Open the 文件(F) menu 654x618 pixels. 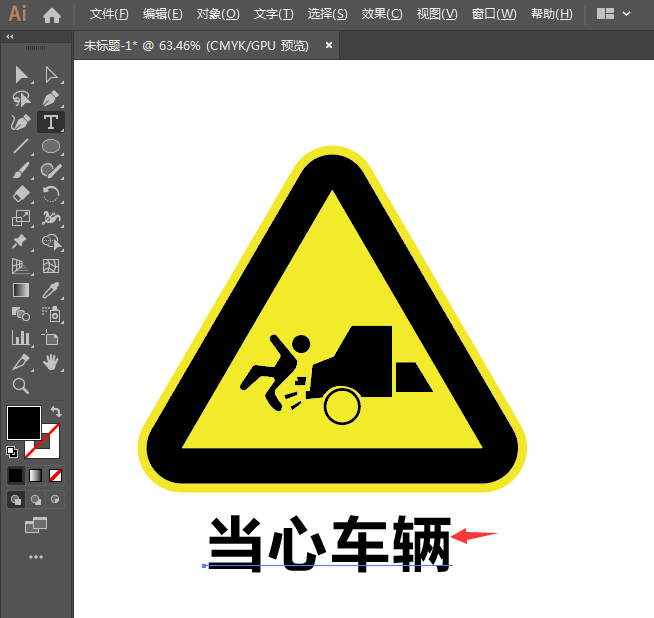pos(109,14)
